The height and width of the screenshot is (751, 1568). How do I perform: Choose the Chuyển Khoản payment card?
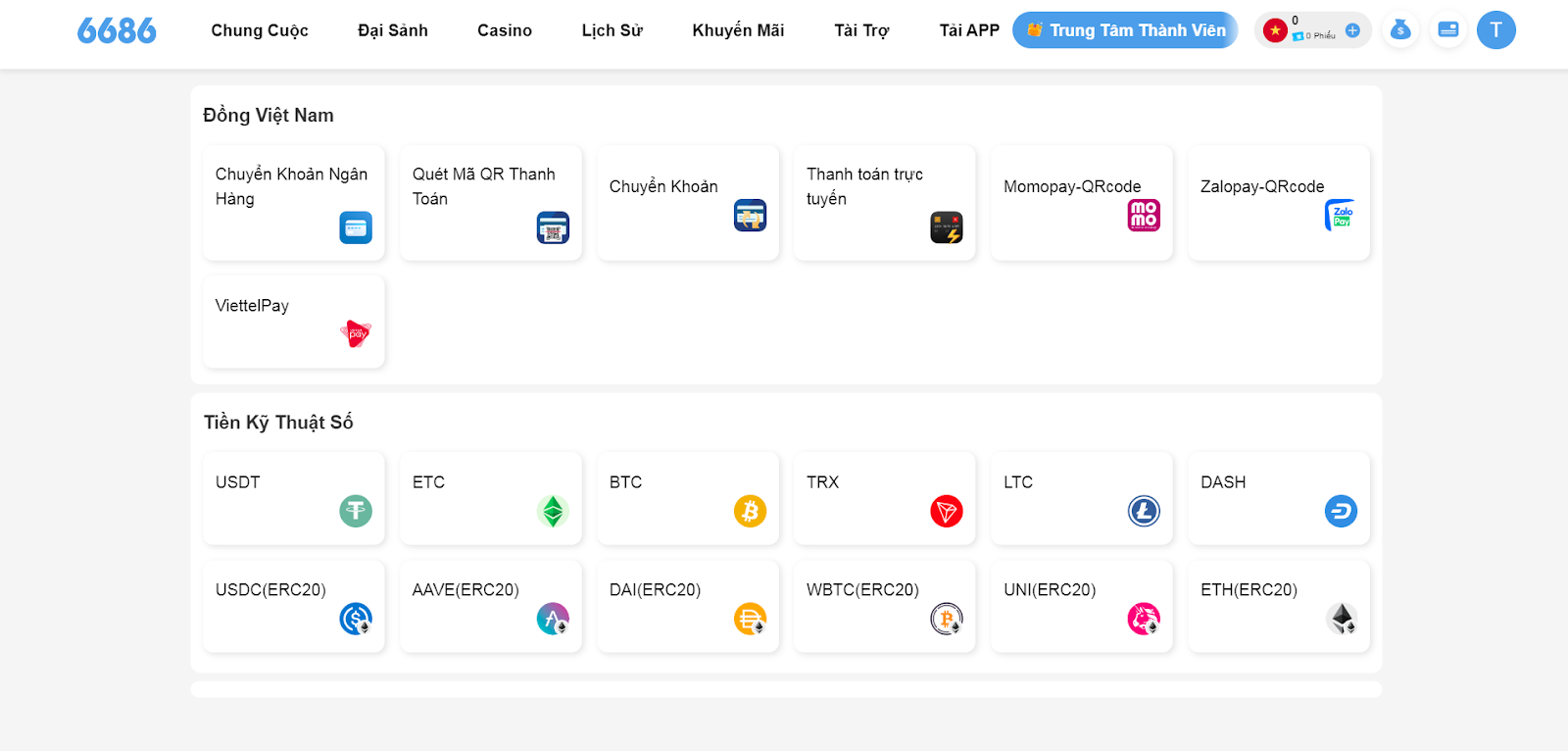pos(688,203)
